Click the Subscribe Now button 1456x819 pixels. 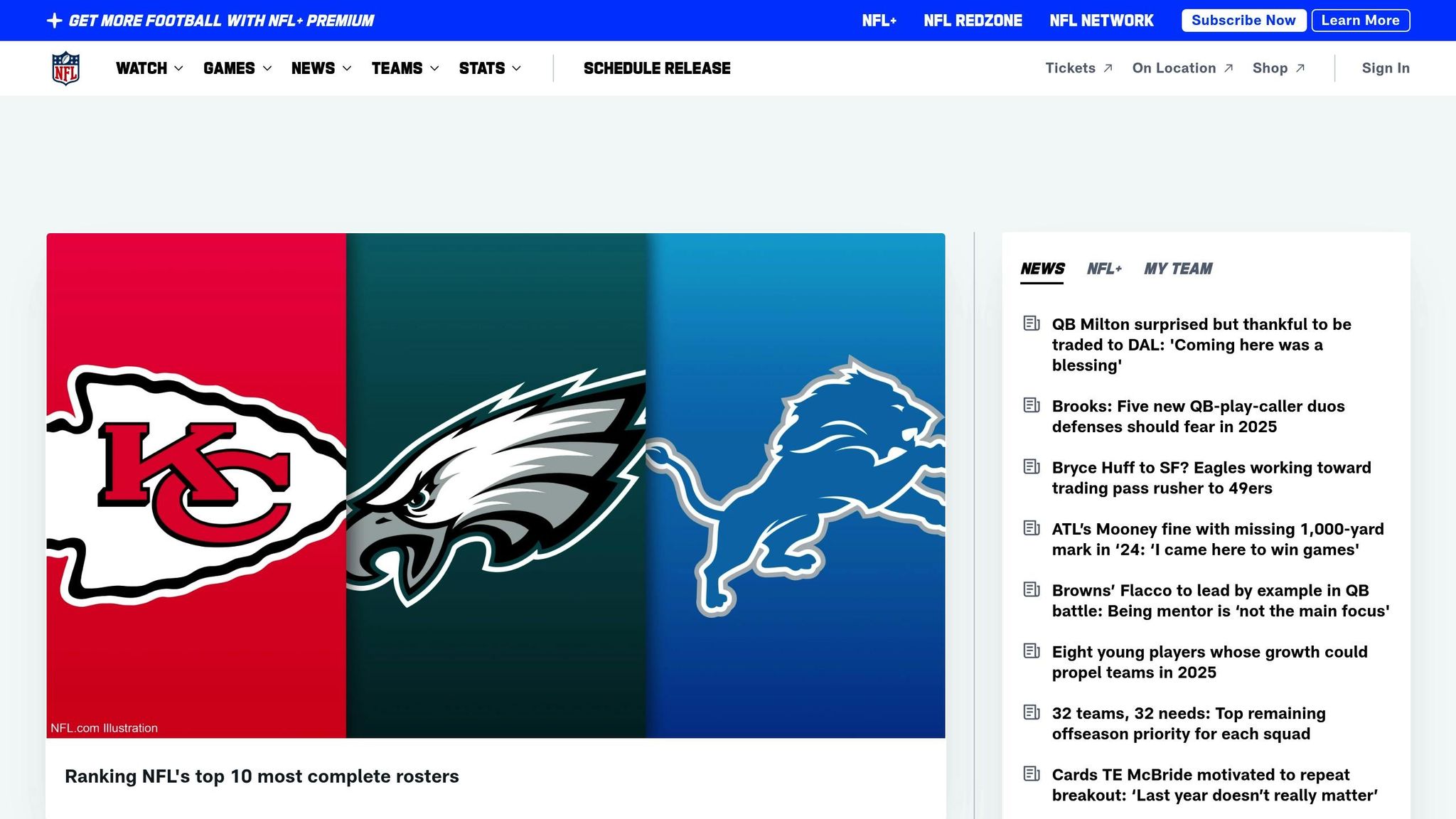tap(1243, 21)
